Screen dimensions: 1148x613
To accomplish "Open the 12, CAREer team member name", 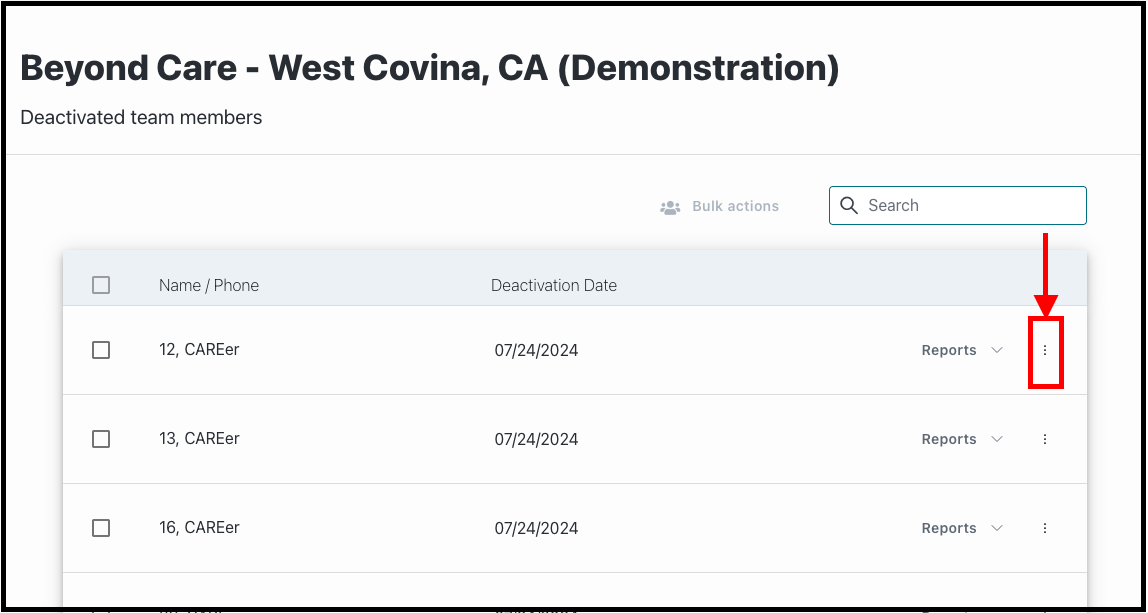I will pyautogui.click(x=199, y=349).
